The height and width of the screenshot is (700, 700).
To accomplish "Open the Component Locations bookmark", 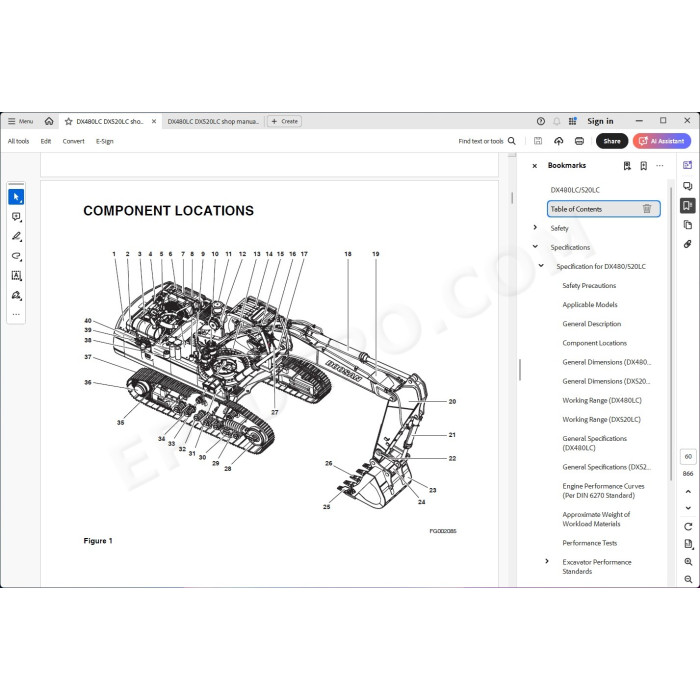I will [595, 343].
